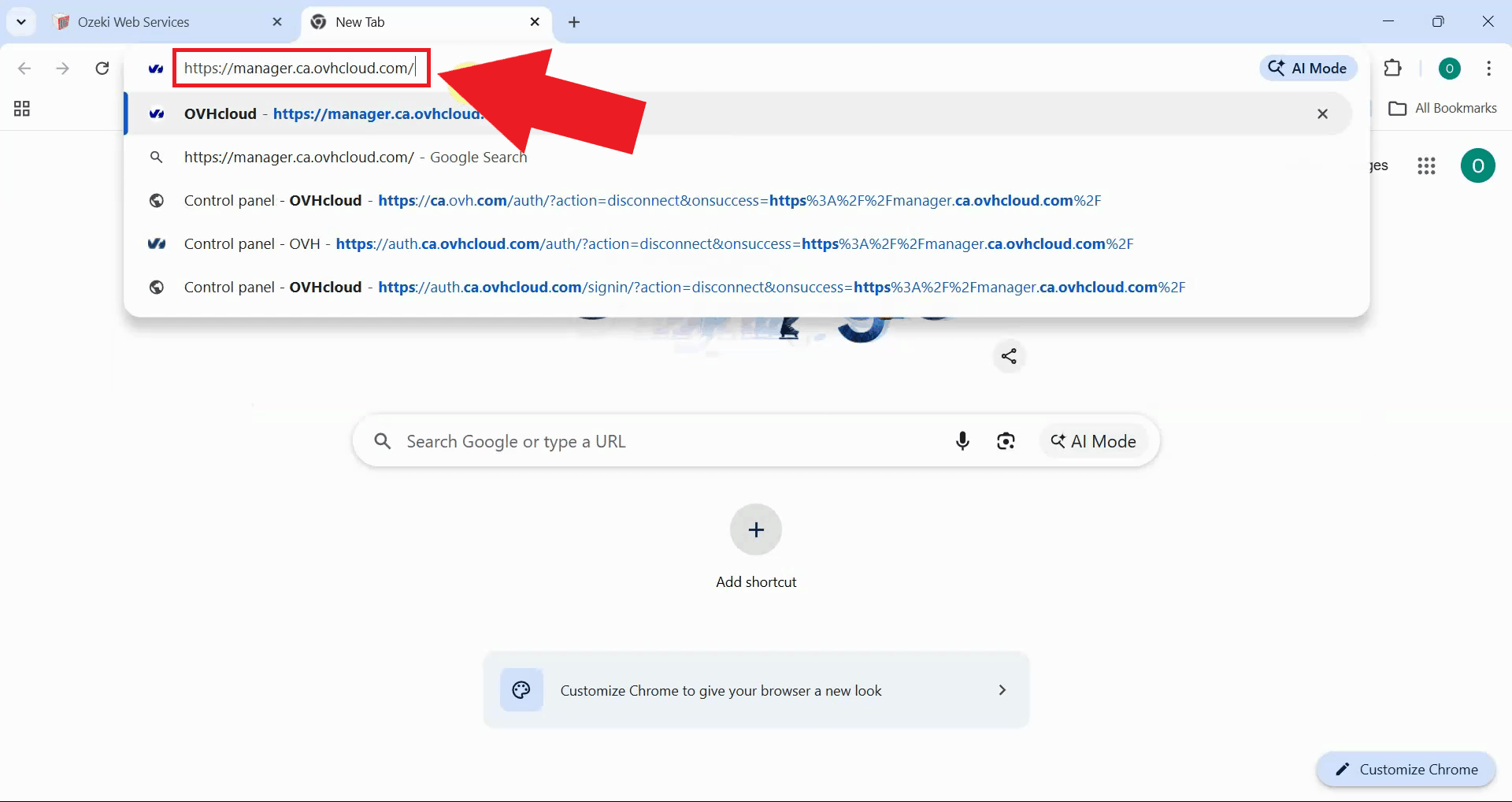Viewport: 1512px width, 802px height.
Task: Click the voice search microphone icon
Action: click(962, 441)
